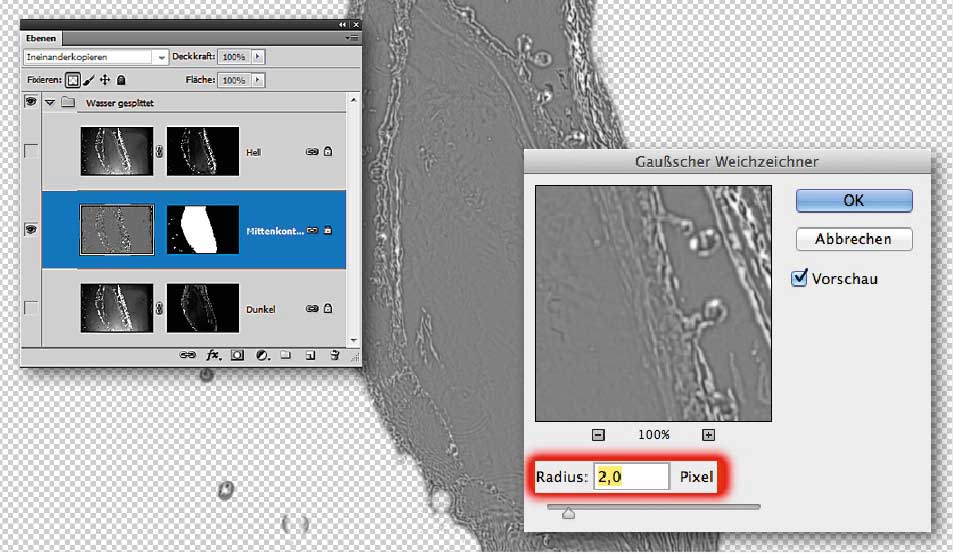The height and width of the screenshot is (553, 953).
Task: Click the Deckkraft 100% field
Action: [x=235, y=57]
